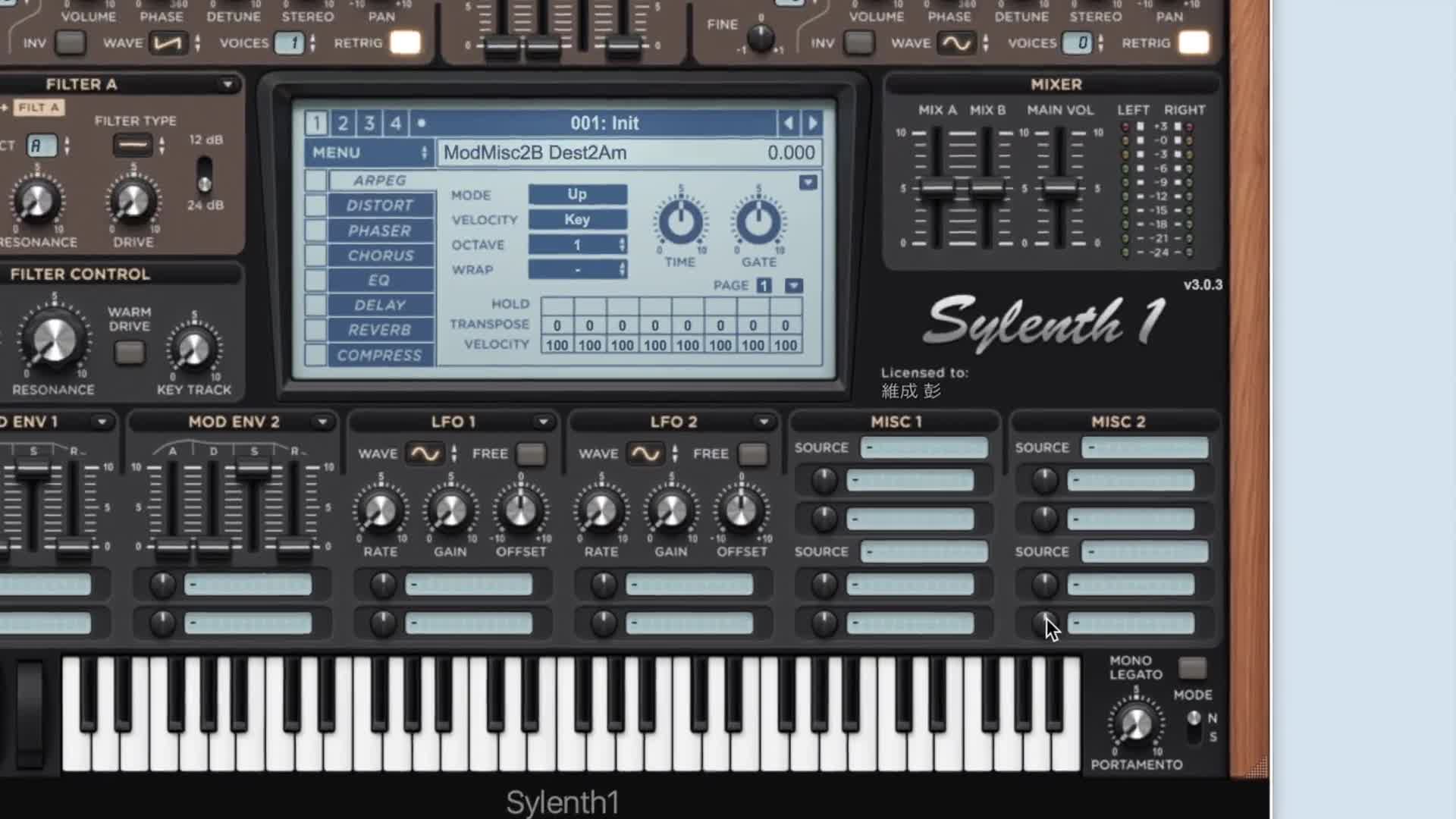The height and width of the screenshot is (819, 1456).
Task: Open the arpeggiator Mode dropdown showing Up
Action: [577, 194]
